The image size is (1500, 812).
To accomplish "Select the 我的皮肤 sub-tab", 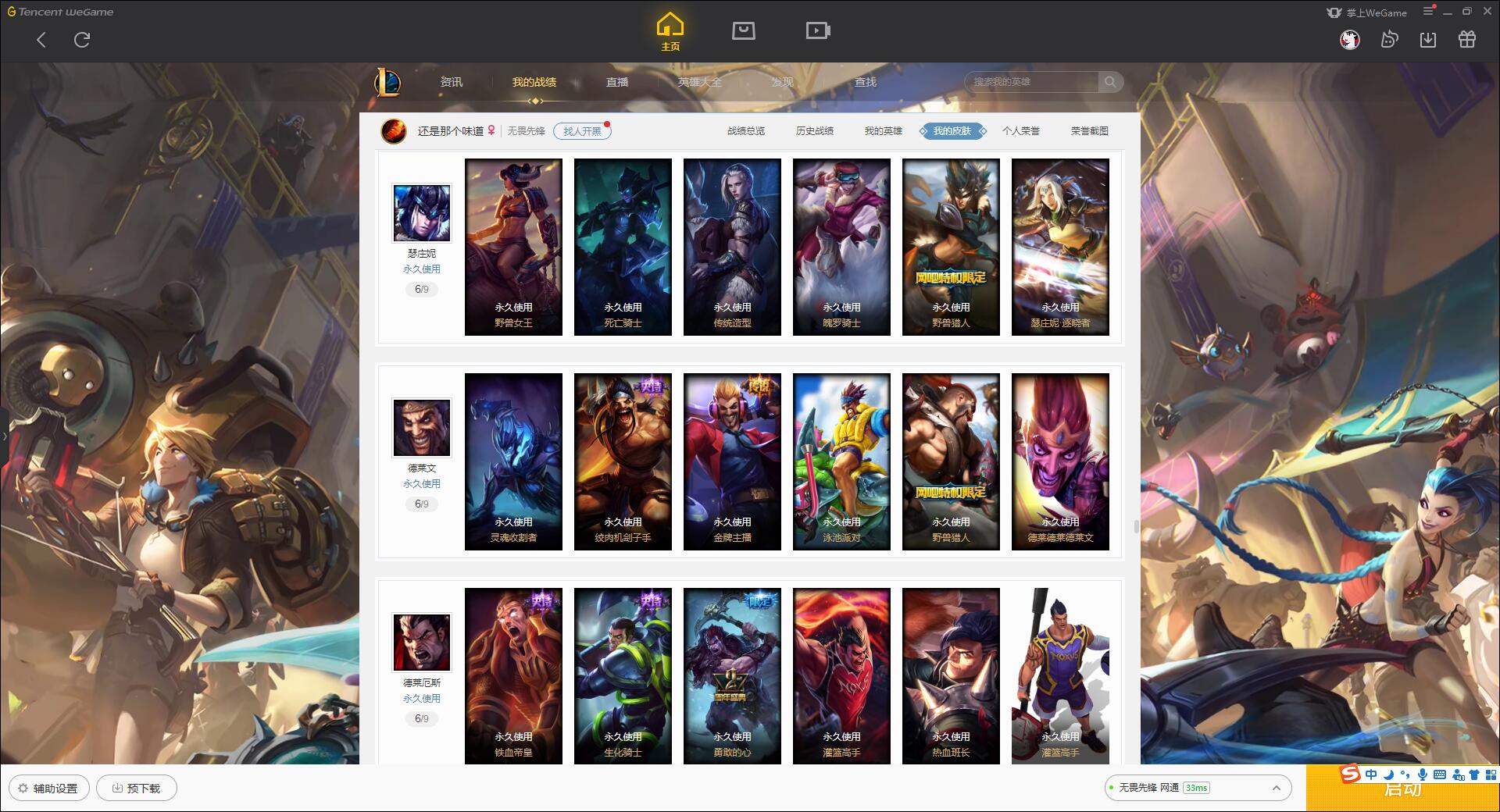I will pos(952,131).
